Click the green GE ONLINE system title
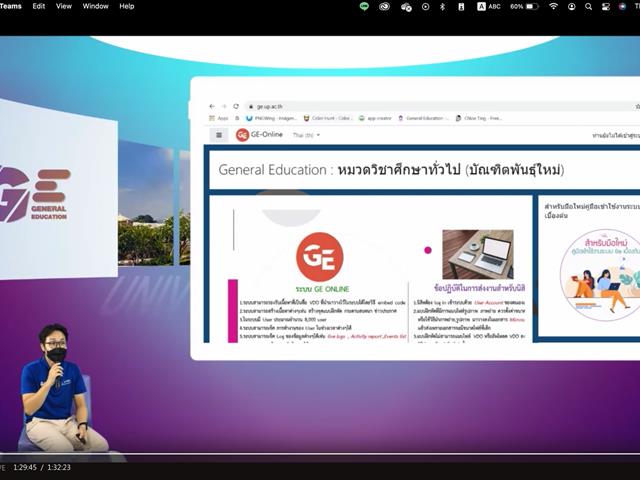The height and width of the screenshot is (480, 640). click(x=322, y=289)
